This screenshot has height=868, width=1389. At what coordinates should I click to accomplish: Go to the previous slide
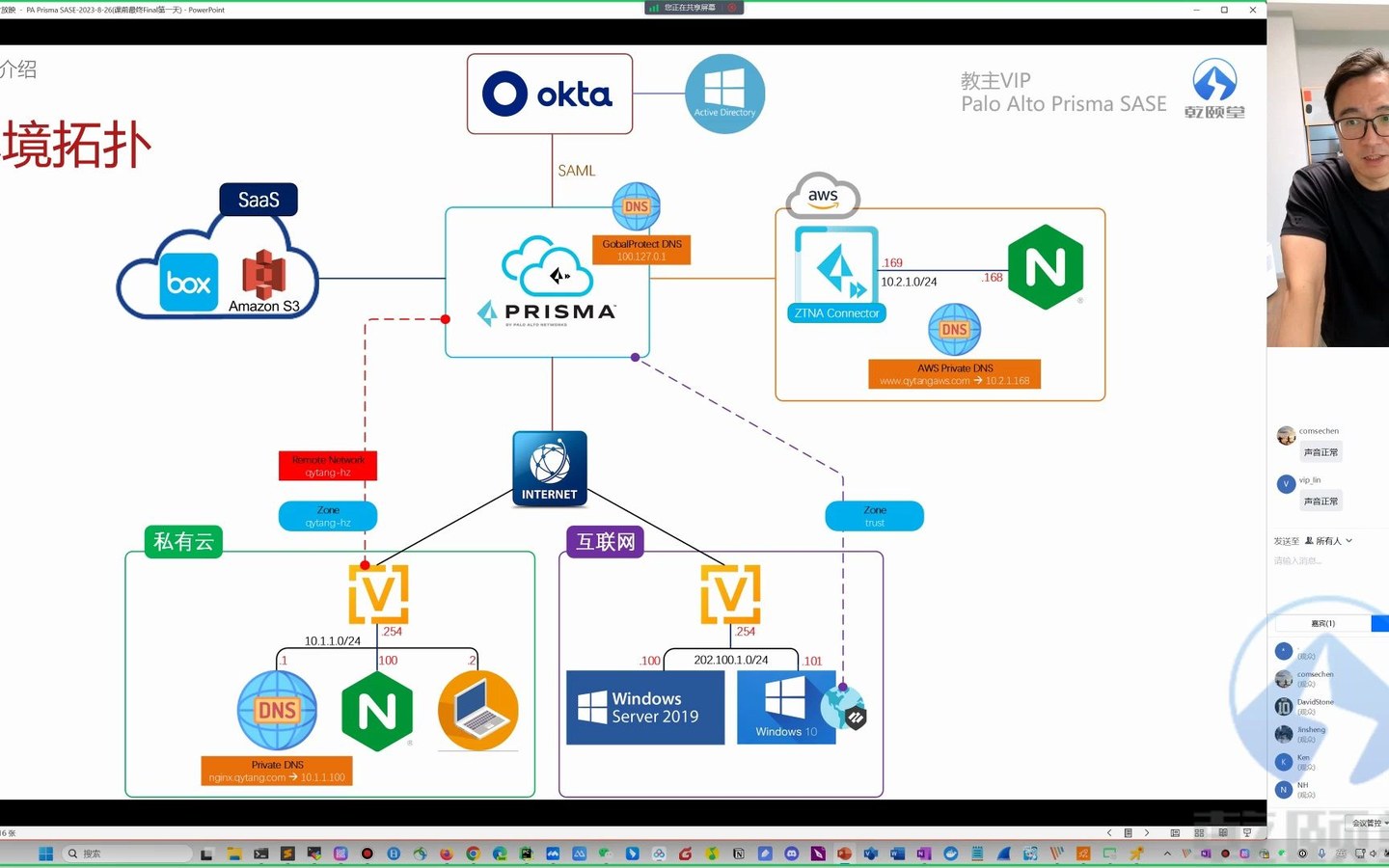point(1109,832)
